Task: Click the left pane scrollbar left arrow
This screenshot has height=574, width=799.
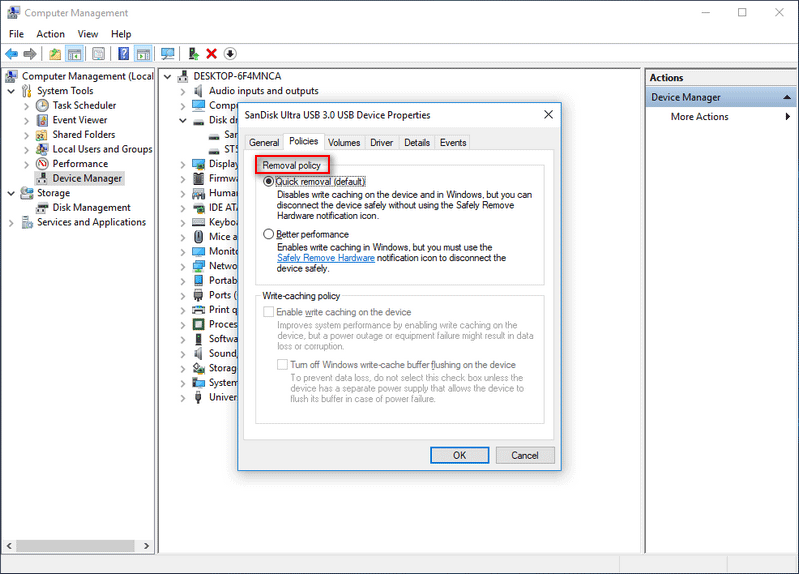Action: [x=9, y=546]
